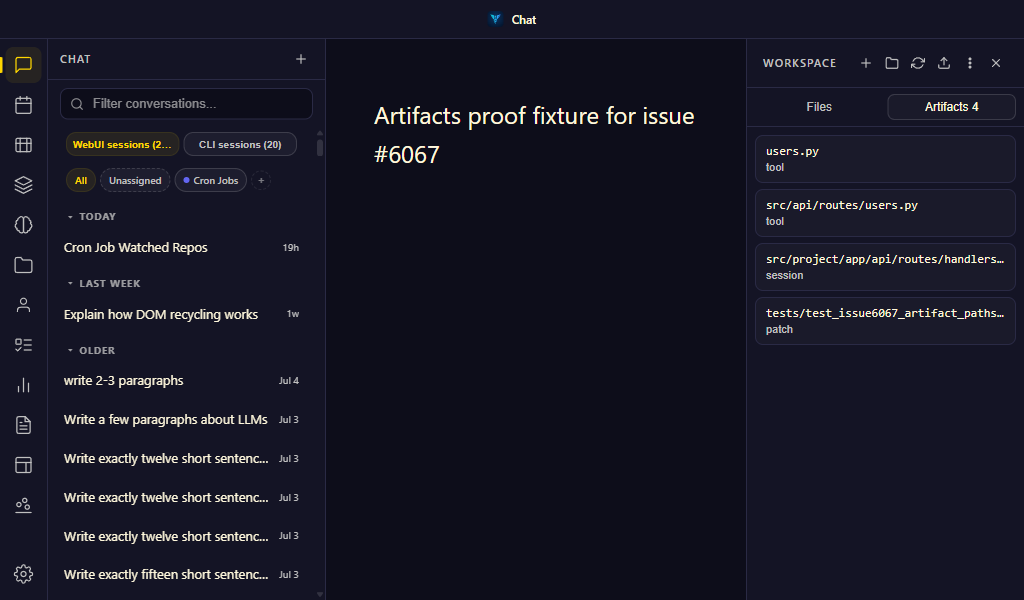This screenshot has height=600, width=1024.
Task: Open the src/api/routes/users.py artifact
Action: [885, 213]
